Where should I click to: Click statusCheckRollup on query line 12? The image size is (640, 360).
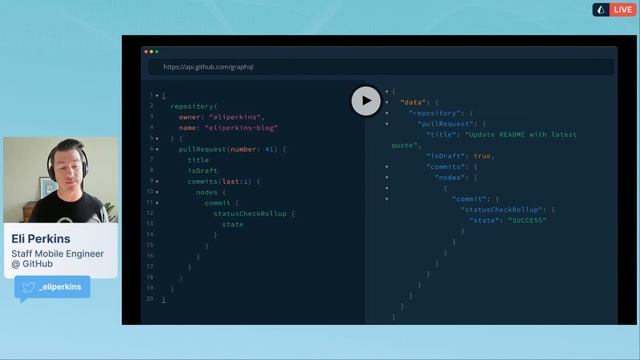pyautogui.click(x=250, y=213)
